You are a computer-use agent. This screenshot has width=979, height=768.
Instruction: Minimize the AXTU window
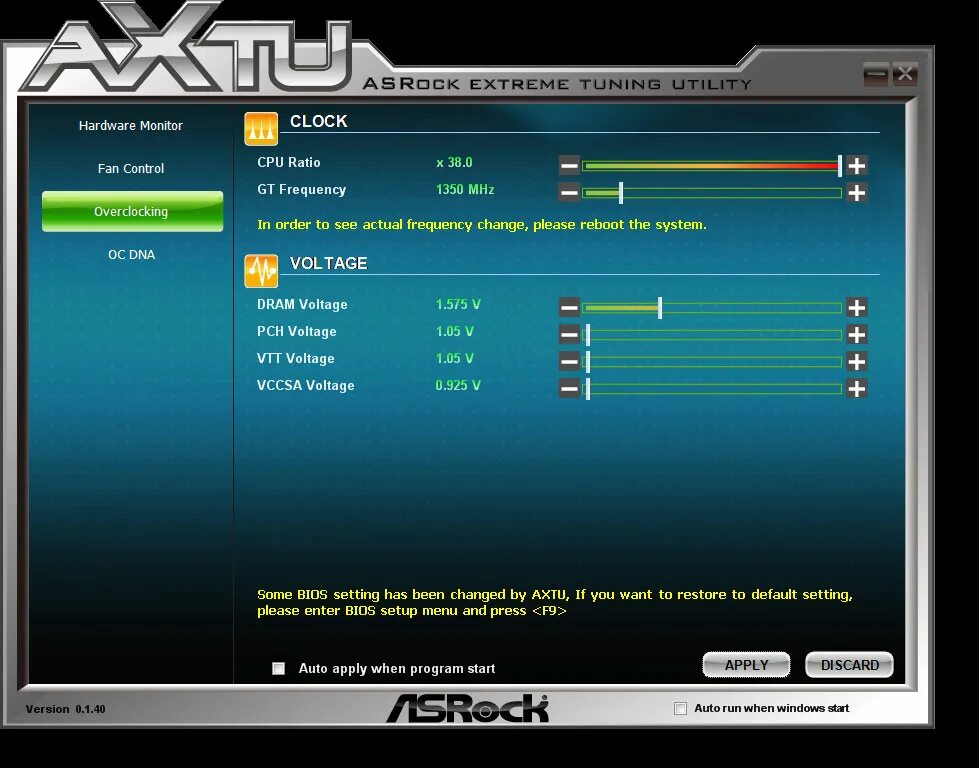[876, 75]
